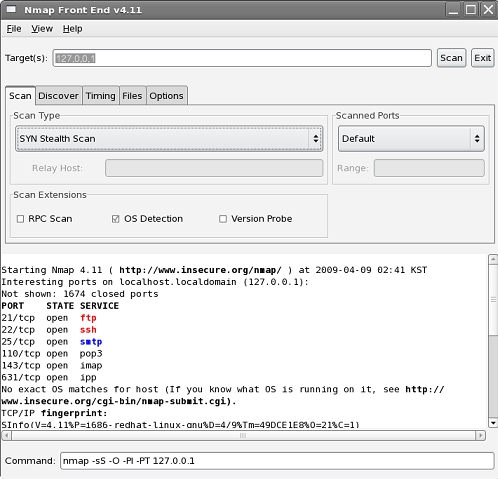Maximize the Nmap Front End window
Image resolution: width=498 pixels, height=479 pixels.
471,10
